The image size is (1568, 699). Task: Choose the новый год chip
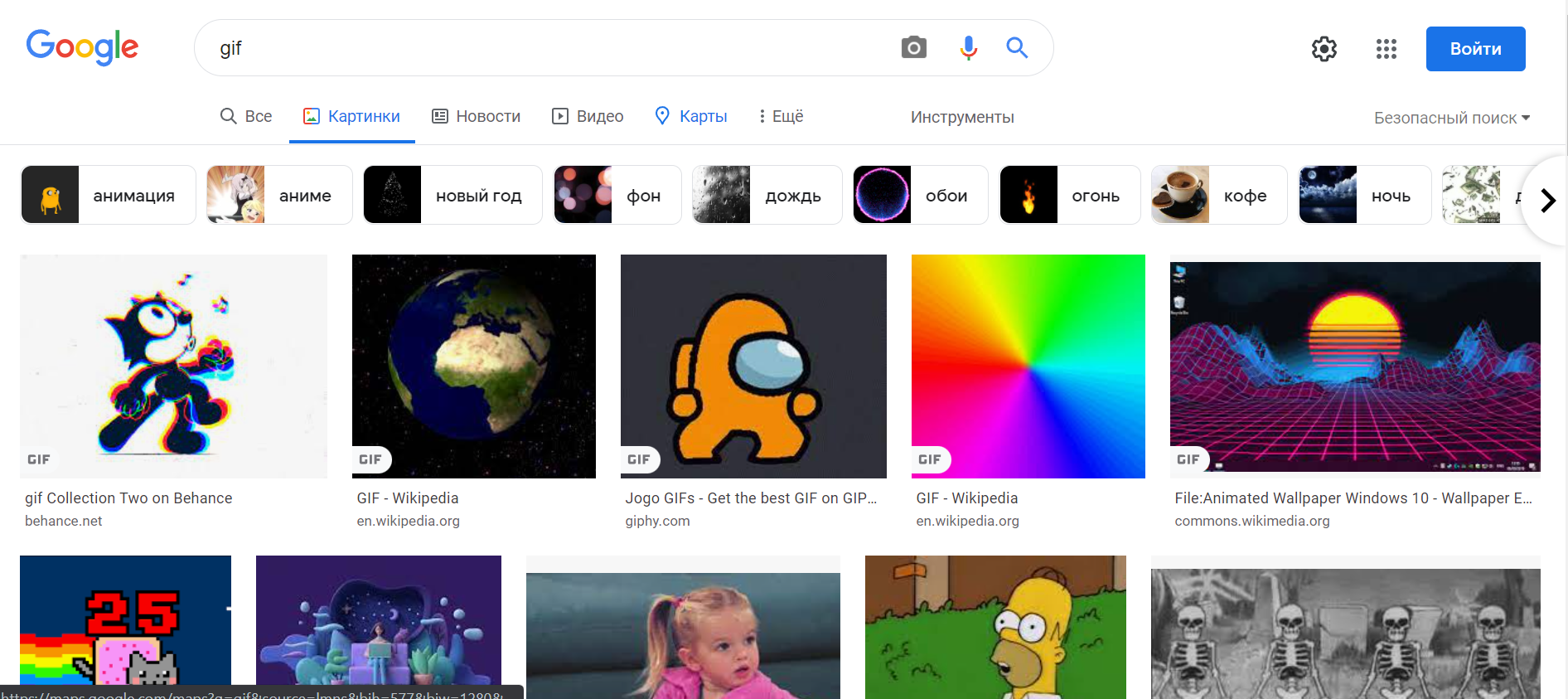tap(452, 195)
